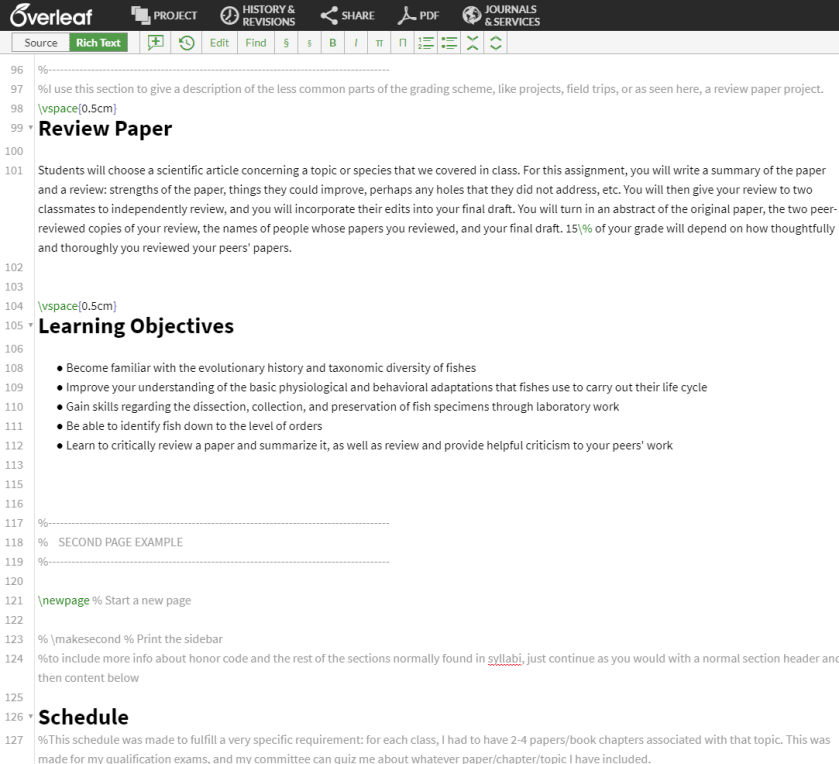Open the PDF view
Screen dimensions: 839x764
[418, 16]
